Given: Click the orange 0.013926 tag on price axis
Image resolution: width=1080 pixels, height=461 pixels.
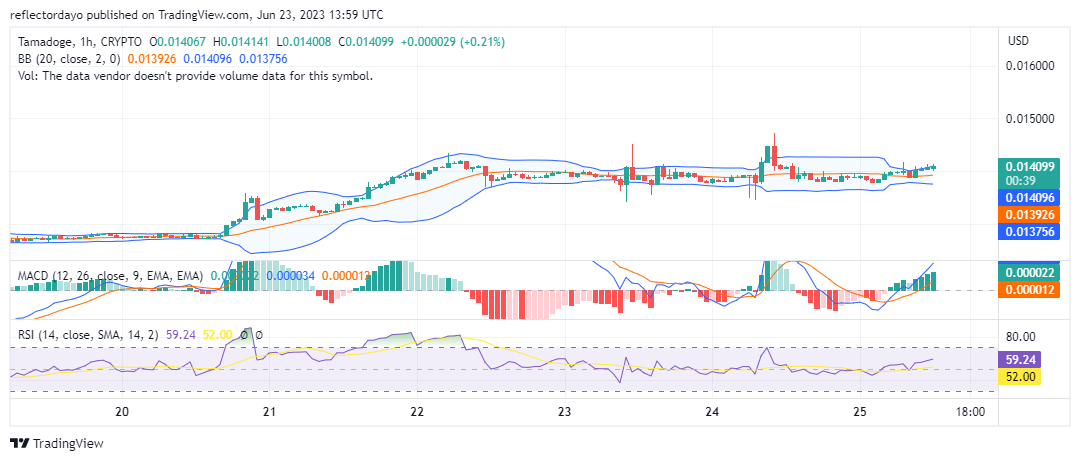Looking at the screenshot, I should [1030, 214].
